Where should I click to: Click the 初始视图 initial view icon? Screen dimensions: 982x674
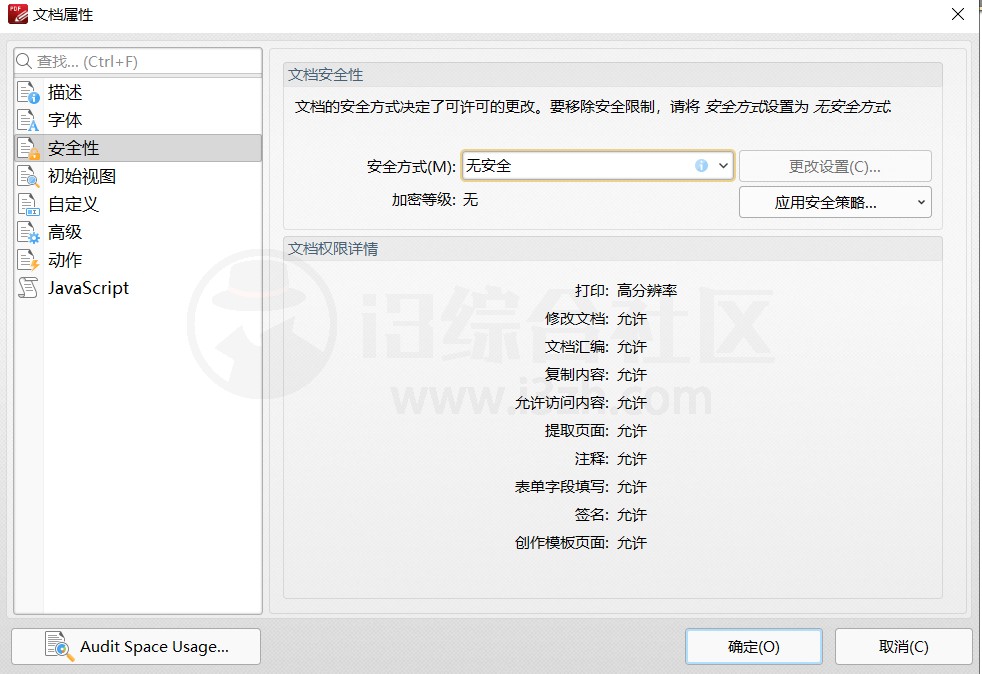28,177
